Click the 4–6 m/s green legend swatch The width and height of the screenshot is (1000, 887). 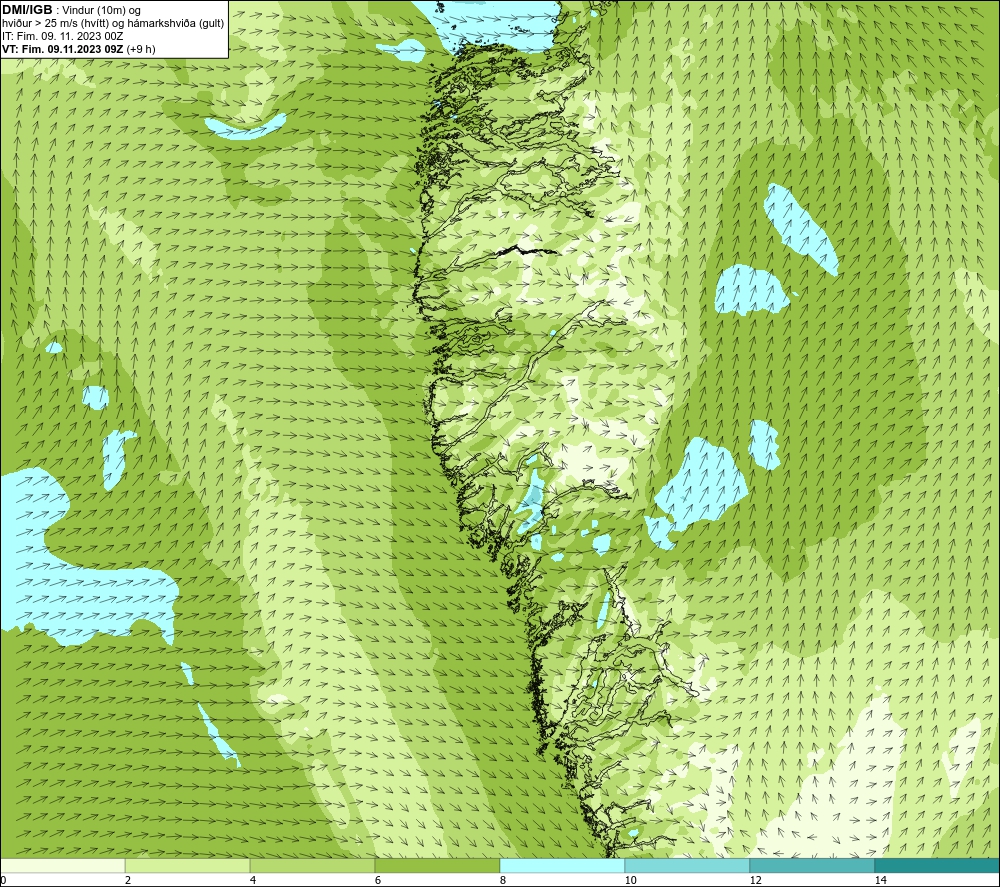click(312, 865)
